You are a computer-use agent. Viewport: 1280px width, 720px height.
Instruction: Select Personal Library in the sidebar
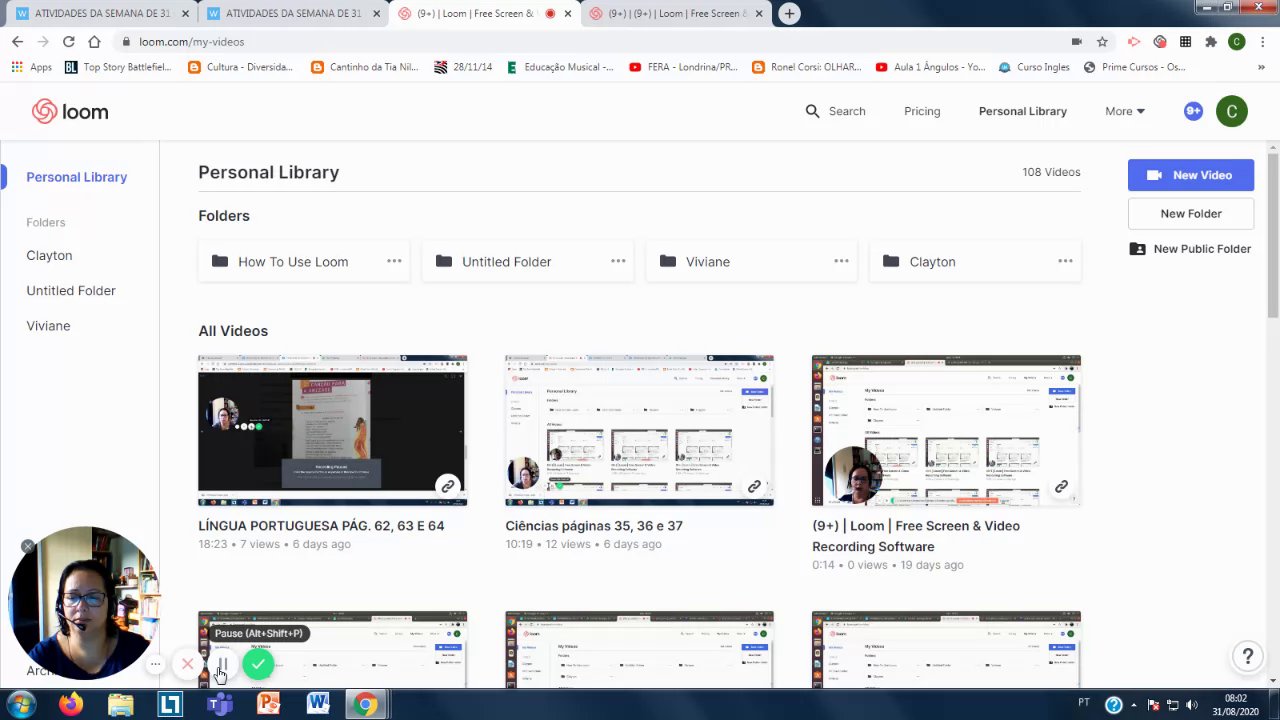[x=76, y=177]
